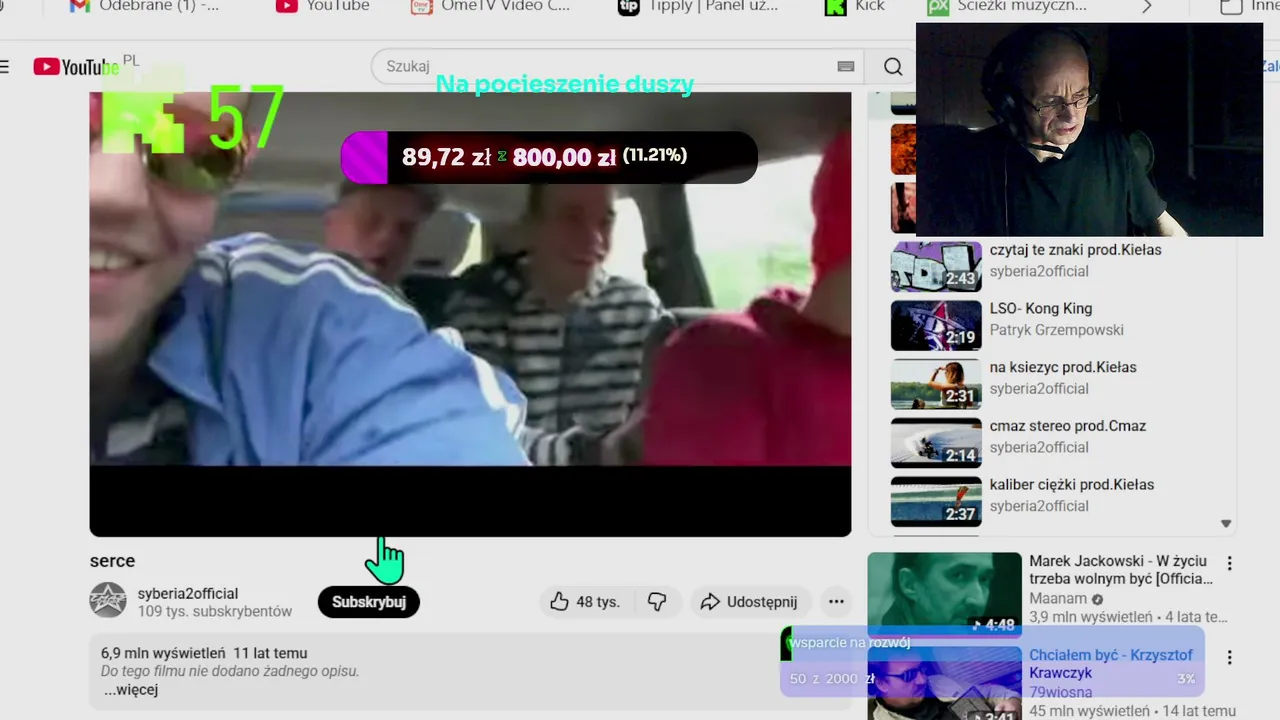
Task: Open the 79wiosna channel name
Action: (1061, 692)
